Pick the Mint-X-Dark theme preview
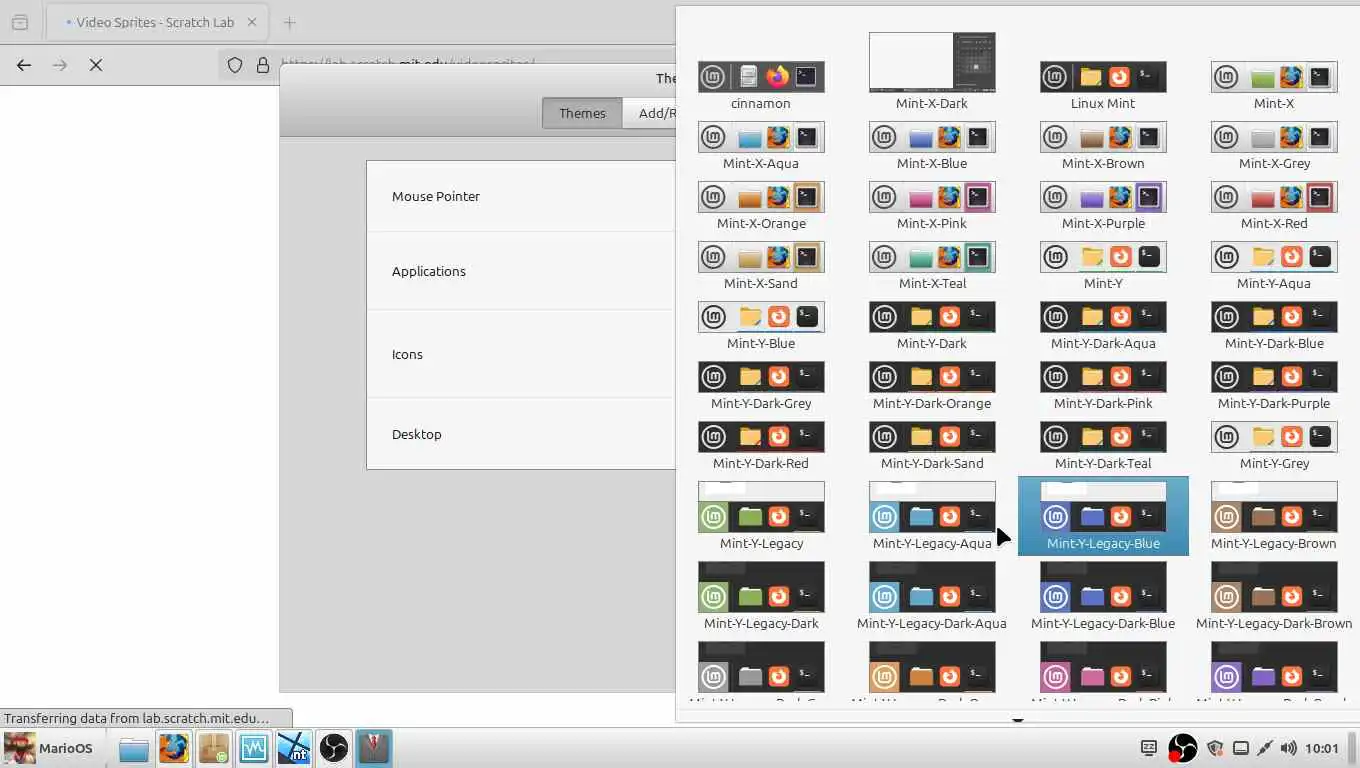Image resolution: width=1360 pixels, height=768 pixels. tap(932, 62)
